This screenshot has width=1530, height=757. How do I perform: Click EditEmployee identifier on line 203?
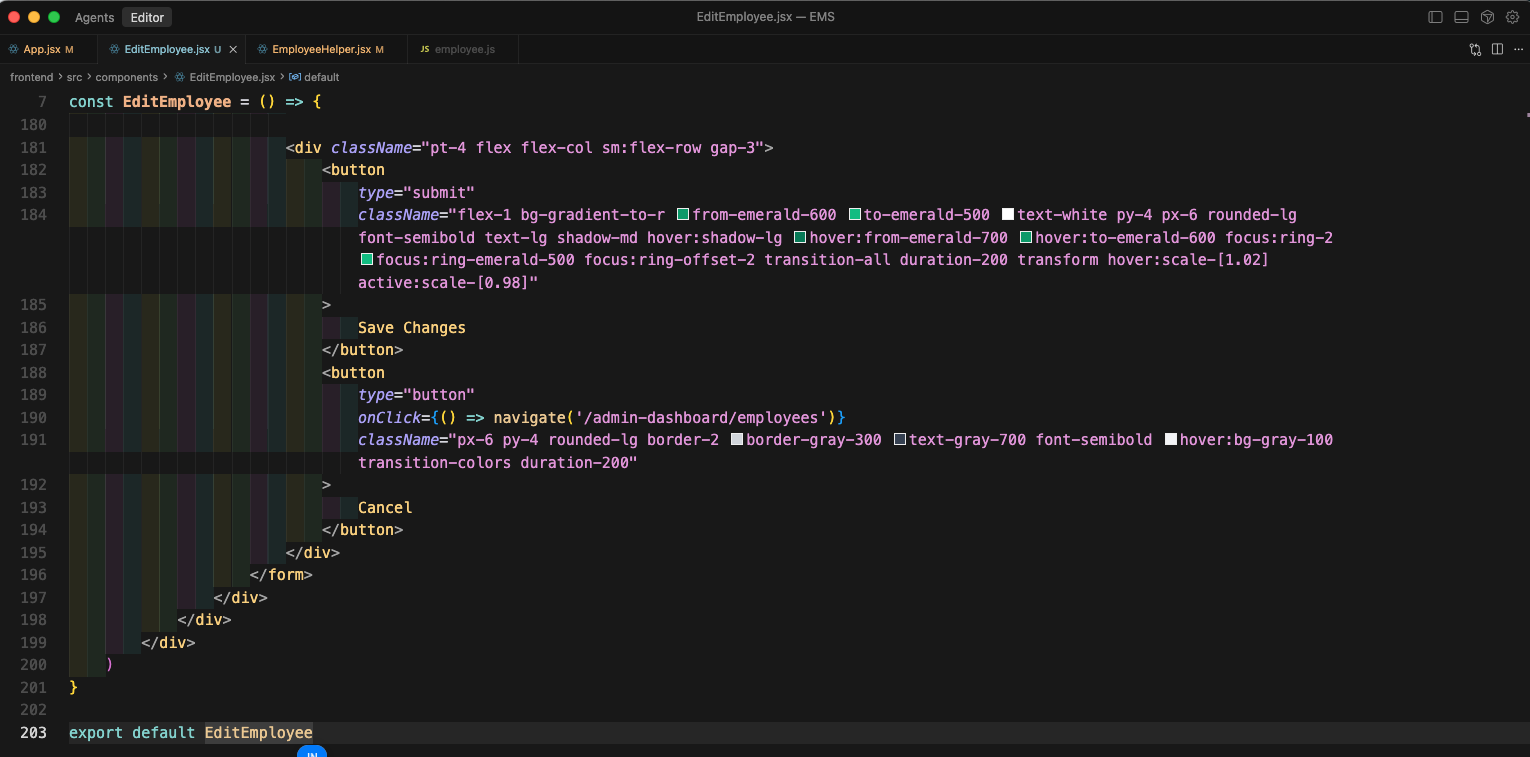click(259, 732)
